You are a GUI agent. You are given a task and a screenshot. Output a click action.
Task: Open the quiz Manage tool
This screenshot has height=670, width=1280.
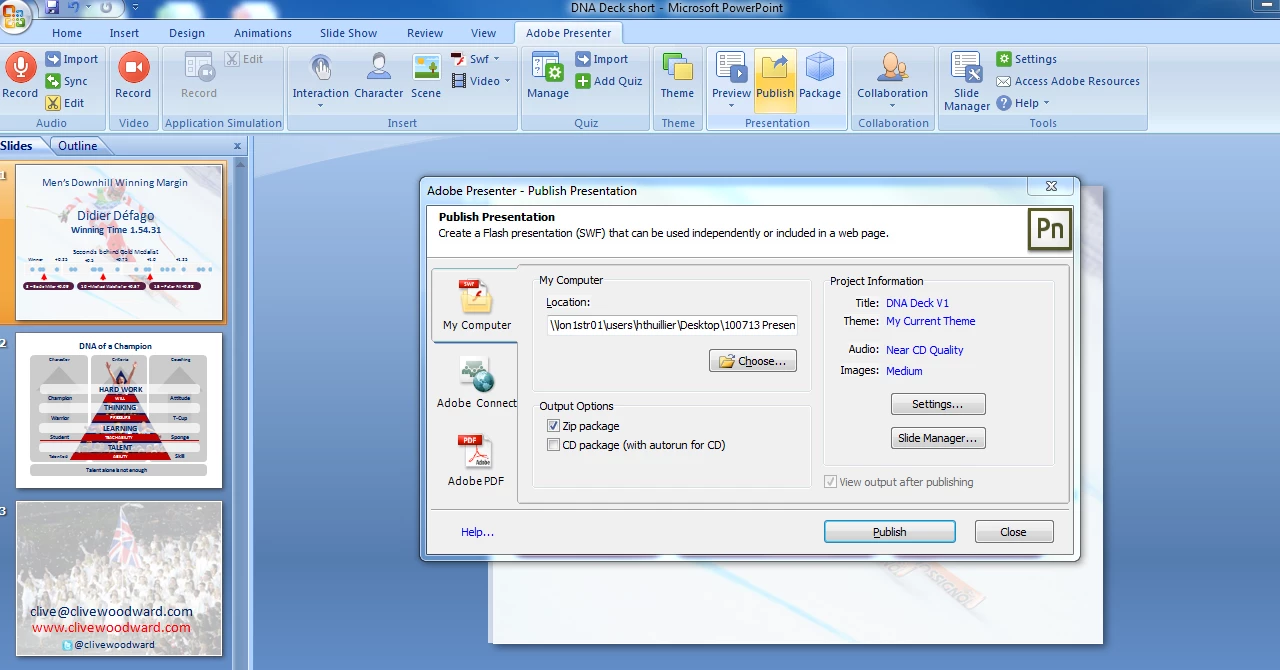pyautogui.click(x=548, y=76)
